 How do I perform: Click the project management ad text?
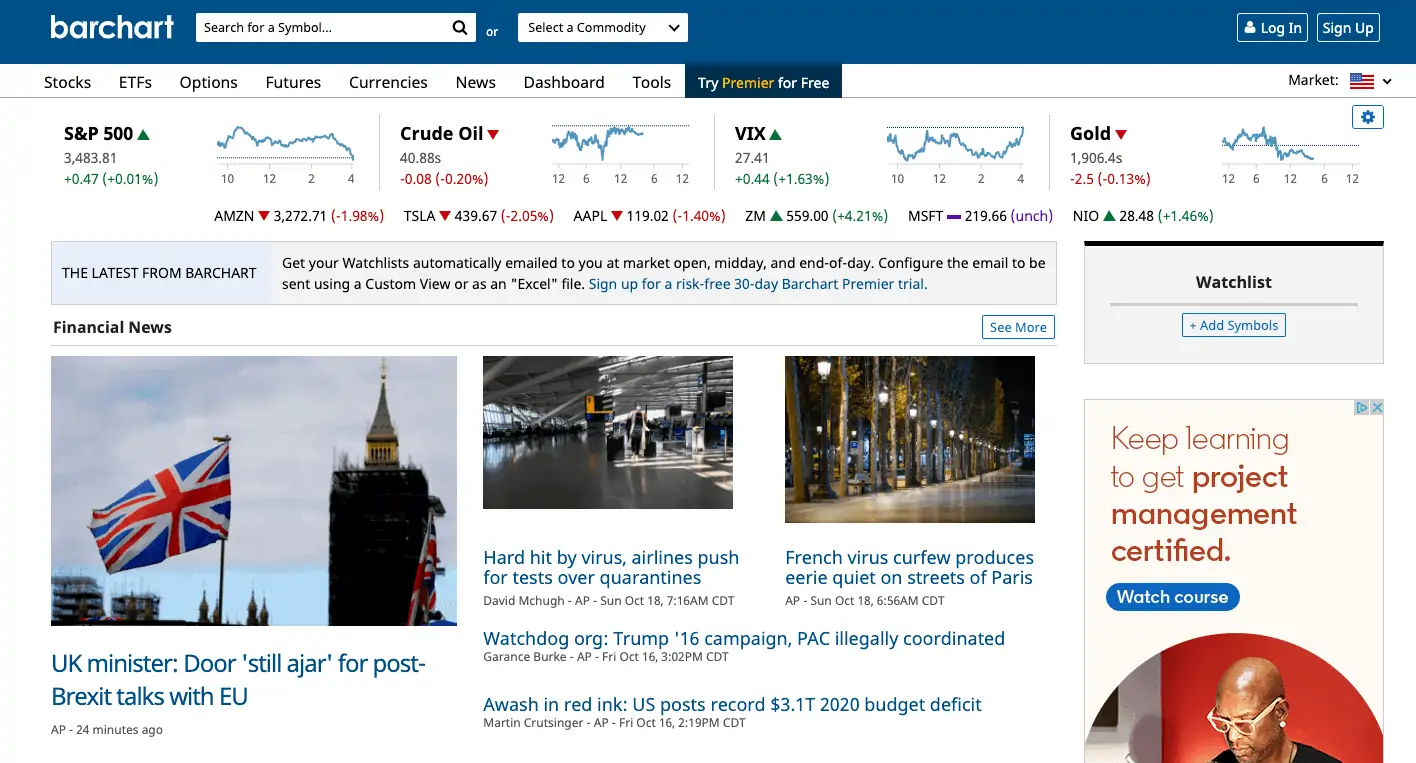point(1204,494)
